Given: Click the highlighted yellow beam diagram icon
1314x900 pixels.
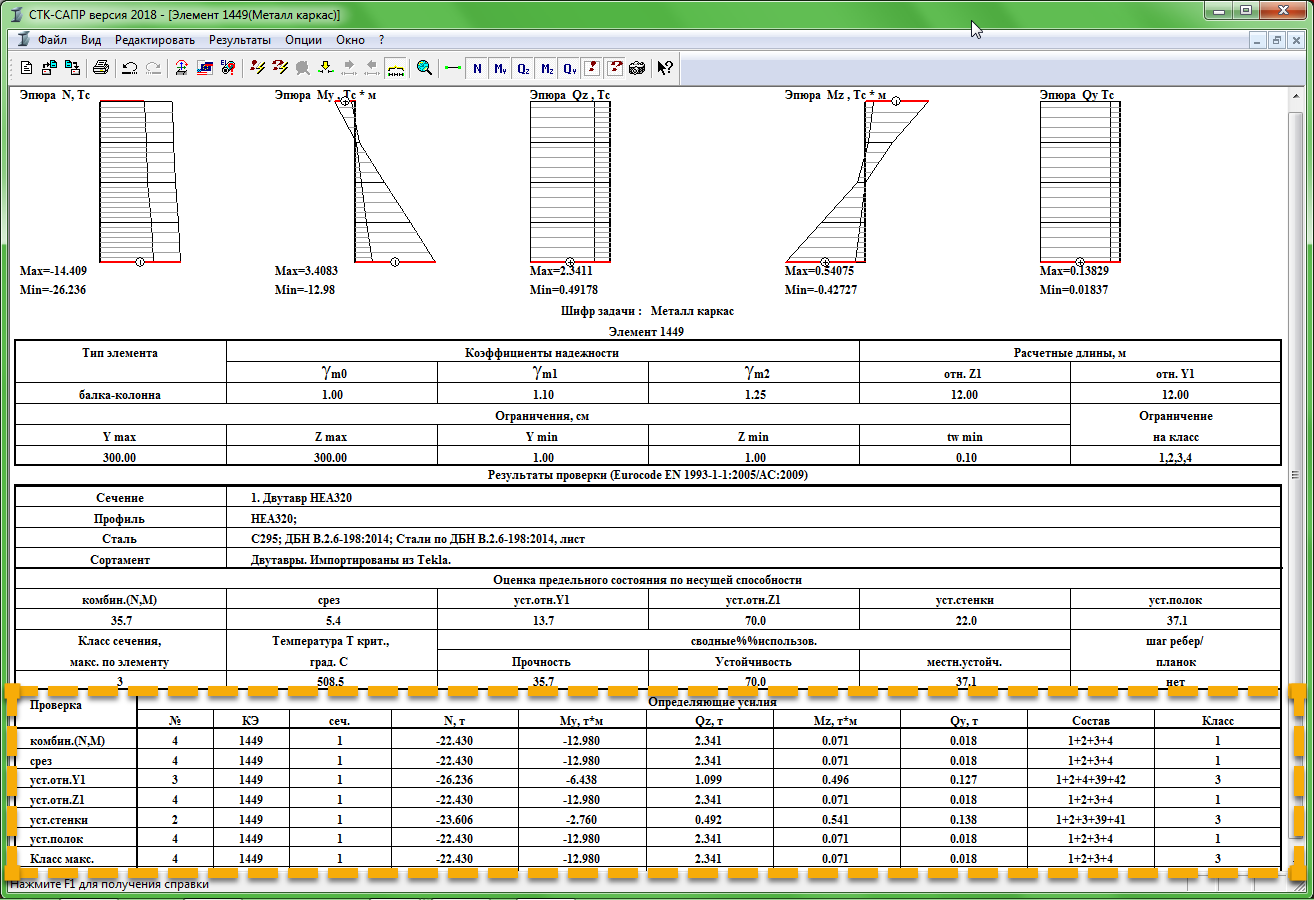Looking at the screenshot, I should pyautogui.click(x=395, y=68).
